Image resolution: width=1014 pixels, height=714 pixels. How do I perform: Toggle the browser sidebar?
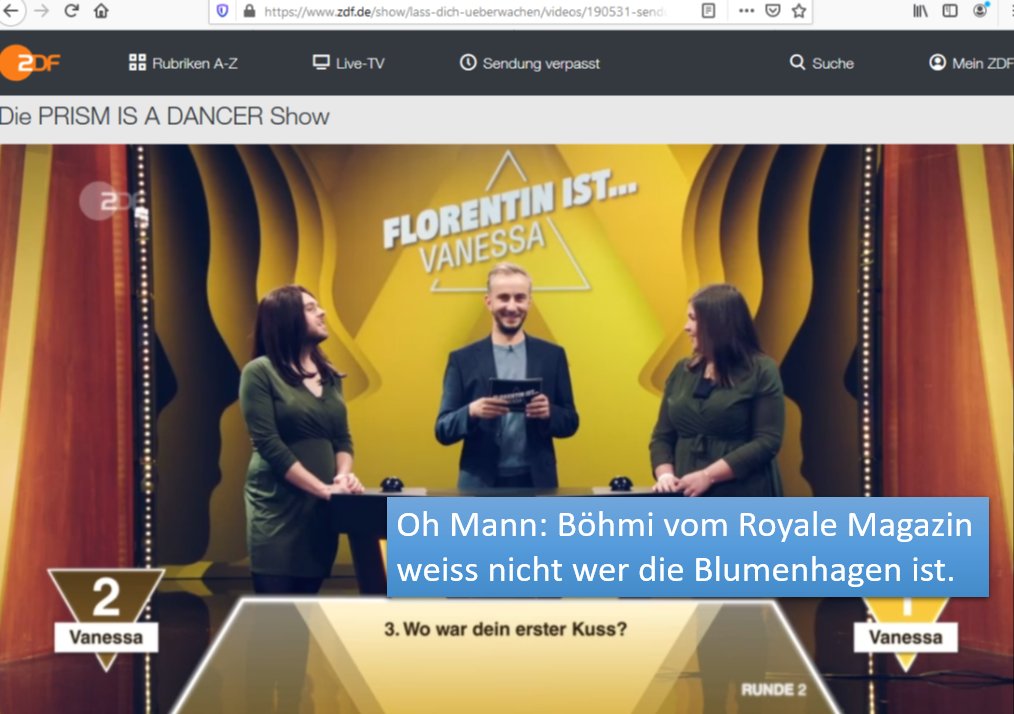(950, 11)
